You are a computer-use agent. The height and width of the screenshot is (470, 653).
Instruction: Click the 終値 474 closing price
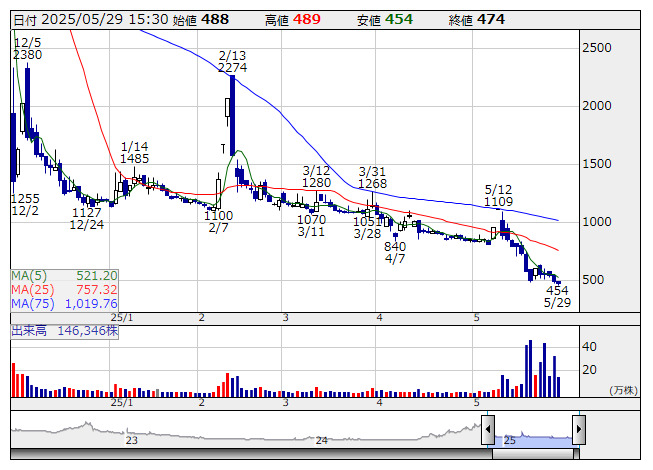coord(477,20)
